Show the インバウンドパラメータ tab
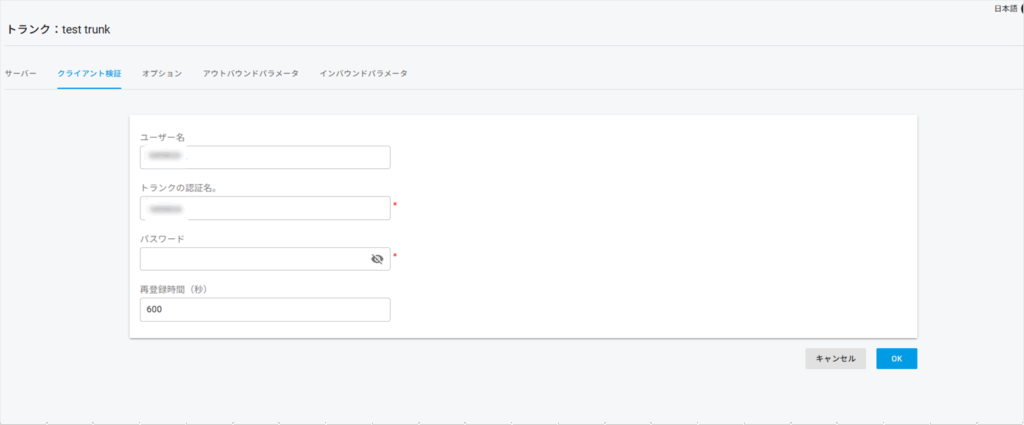 [x=363, y=74]
